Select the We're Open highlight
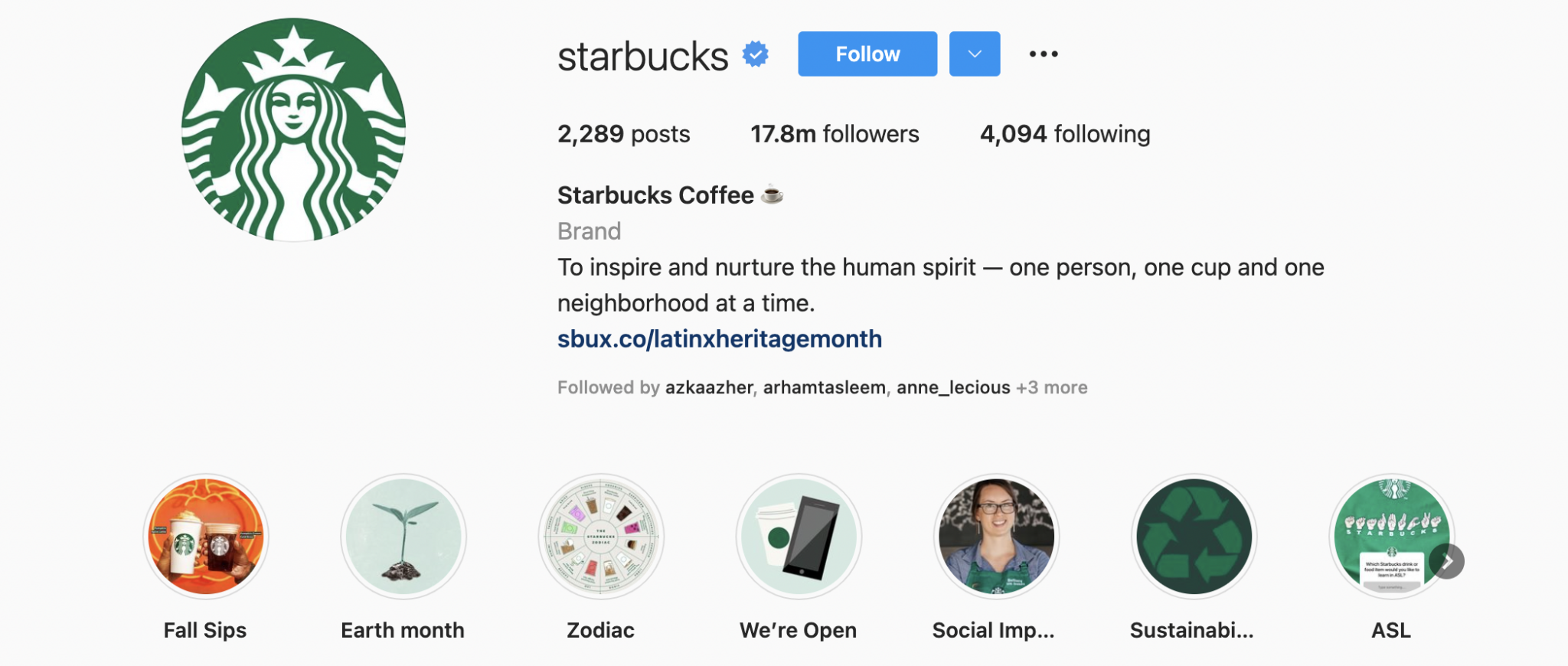 [x=798, y=537]
